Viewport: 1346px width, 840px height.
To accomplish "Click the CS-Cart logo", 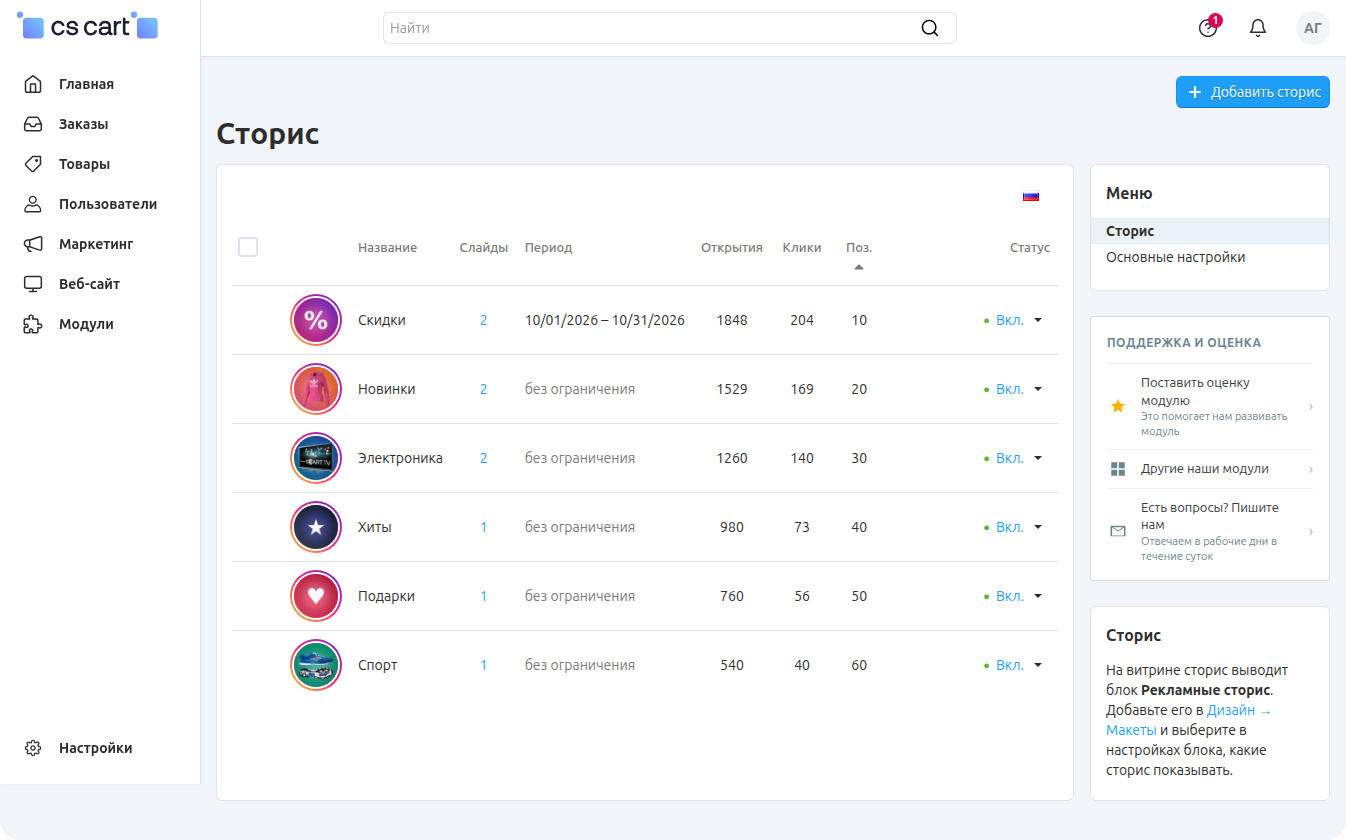I will click(88, 27).
